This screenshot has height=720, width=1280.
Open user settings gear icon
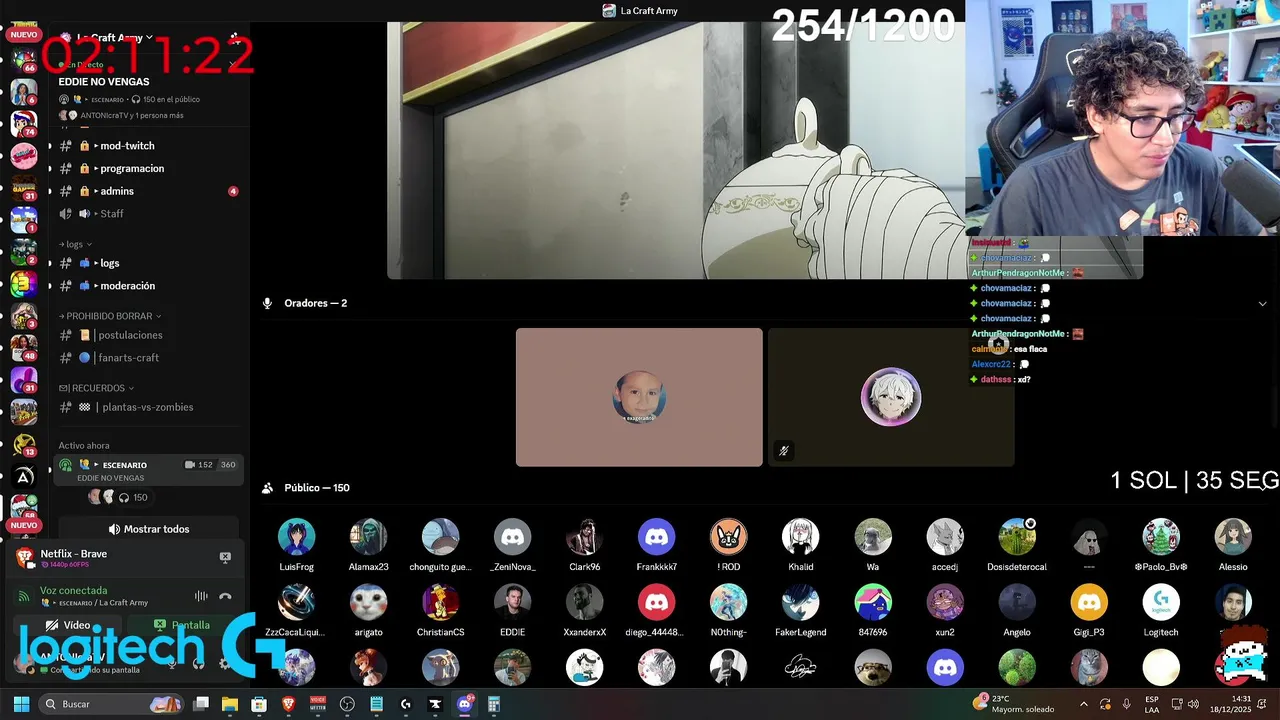(224, 663)
